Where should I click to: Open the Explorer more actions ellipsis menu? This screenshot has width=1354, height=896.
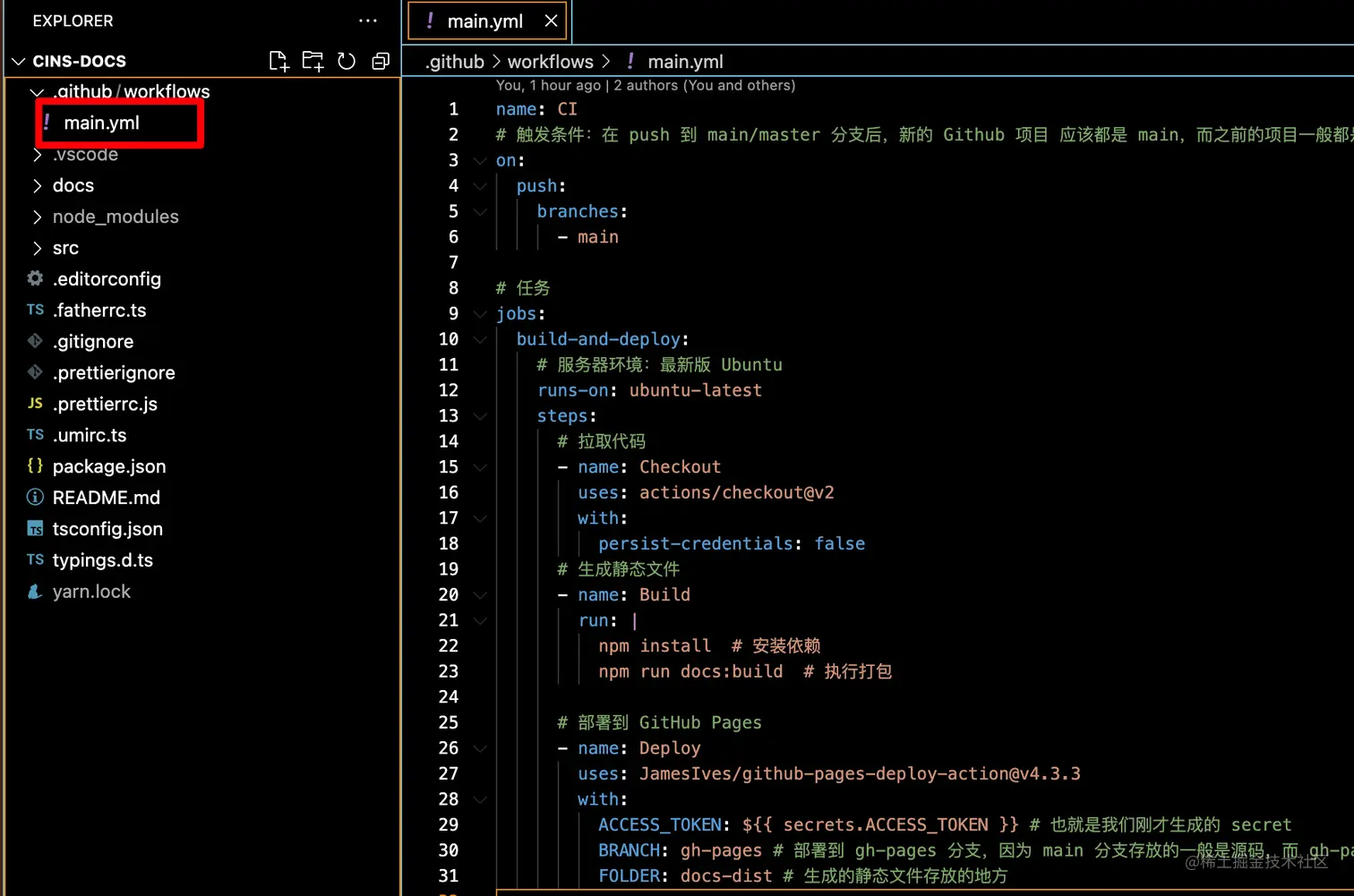click(367, 21)
